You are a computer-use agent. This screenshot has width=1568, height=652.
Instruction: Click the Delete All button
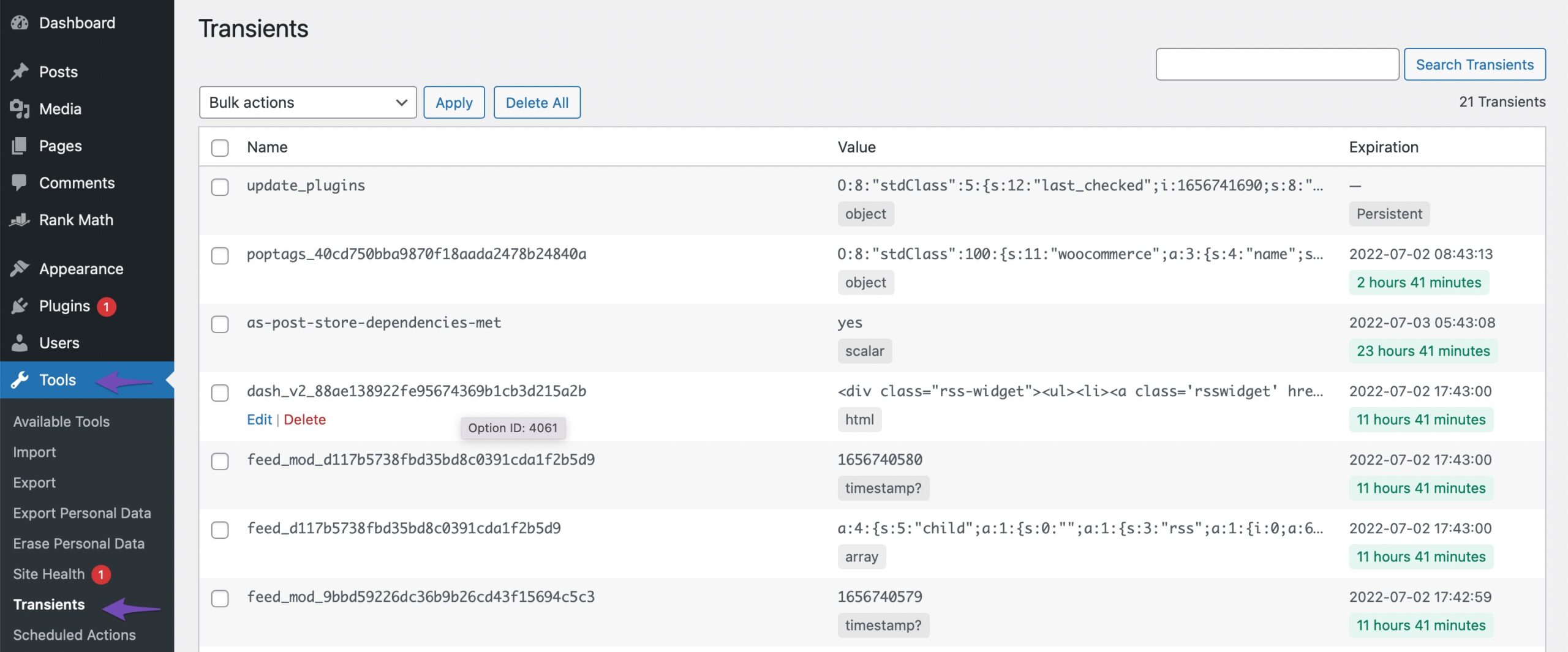coord(537,102)
